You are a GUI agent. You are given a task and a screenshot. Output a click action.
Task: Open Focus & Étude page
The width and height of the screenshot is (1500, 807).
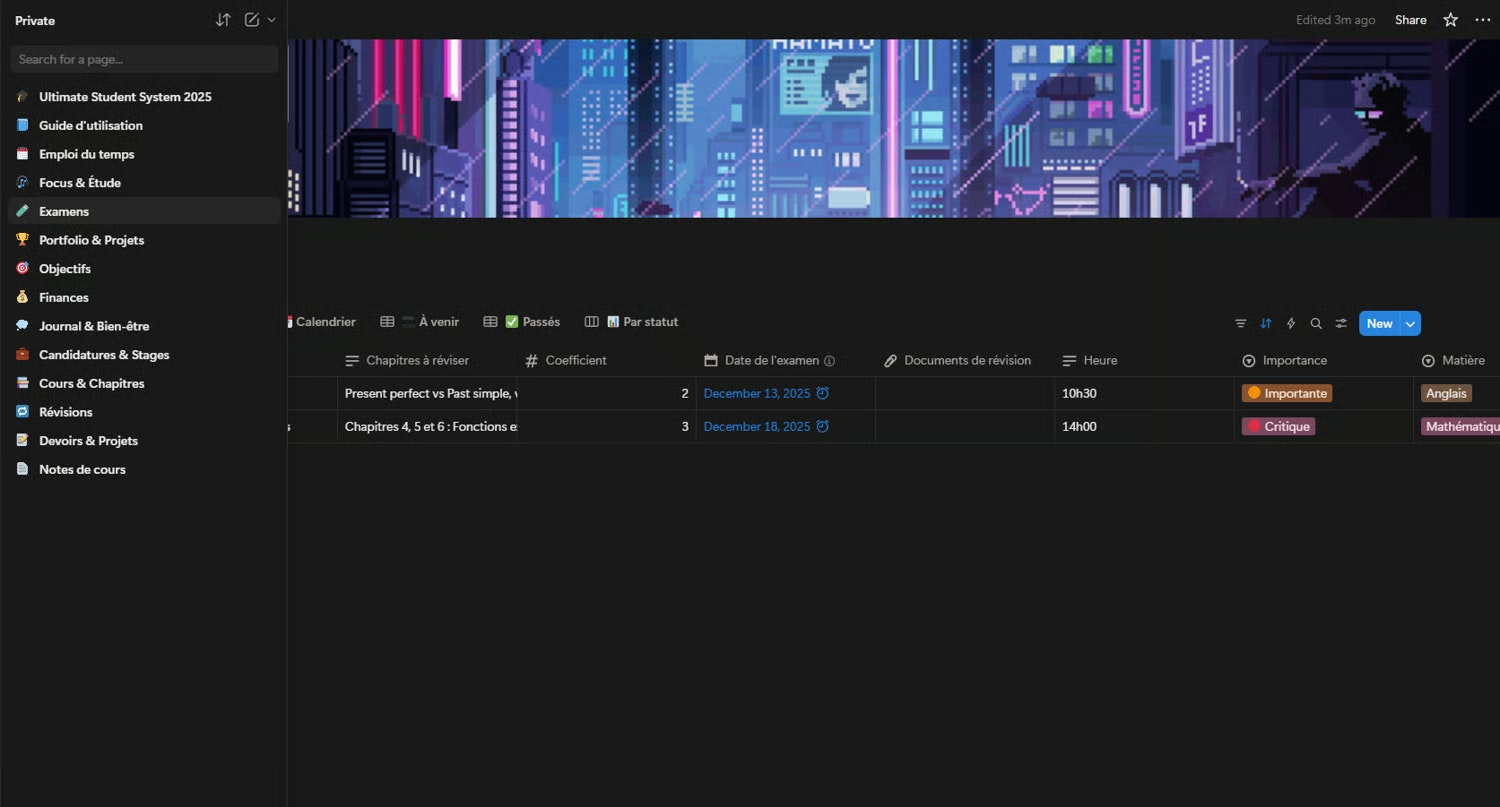pyautogui.click(x=144, y=183)
